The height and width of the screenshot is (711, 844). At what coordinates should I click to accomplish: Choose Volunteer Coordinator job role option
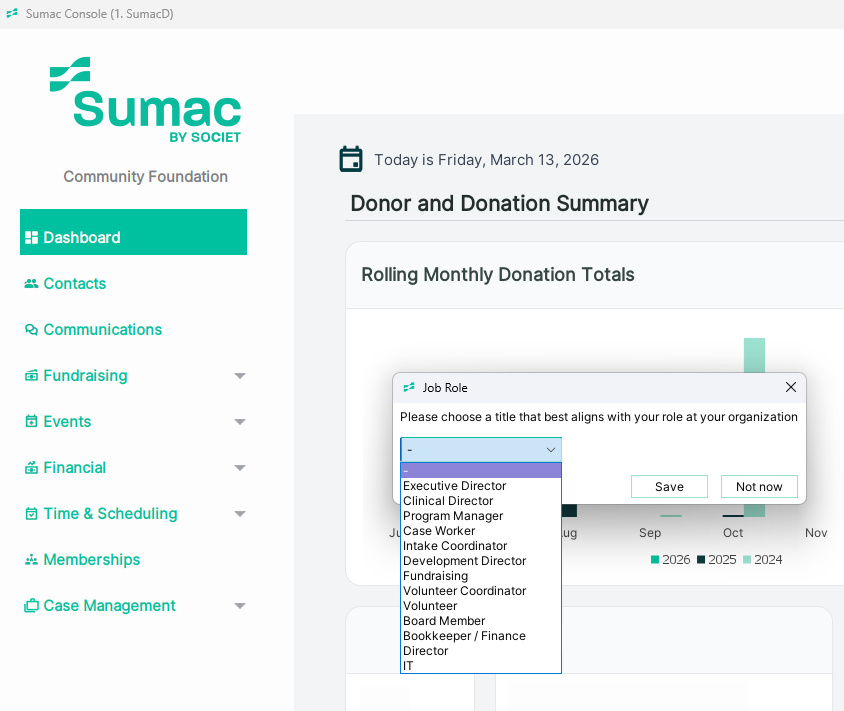coord(464,591)
